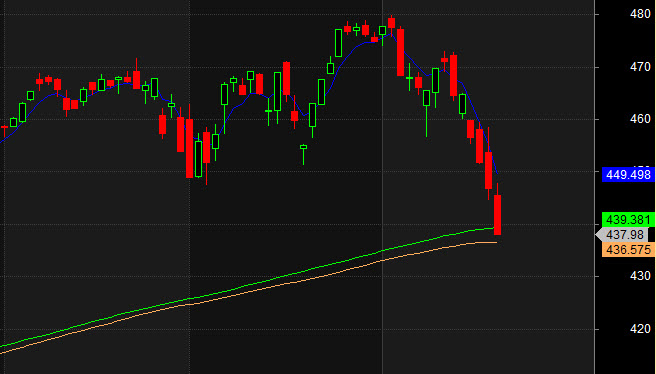Image resolution: width=656 pixels, height=374 pixels.
Task: Click the blue 449.498 price label
Action: 628,174
